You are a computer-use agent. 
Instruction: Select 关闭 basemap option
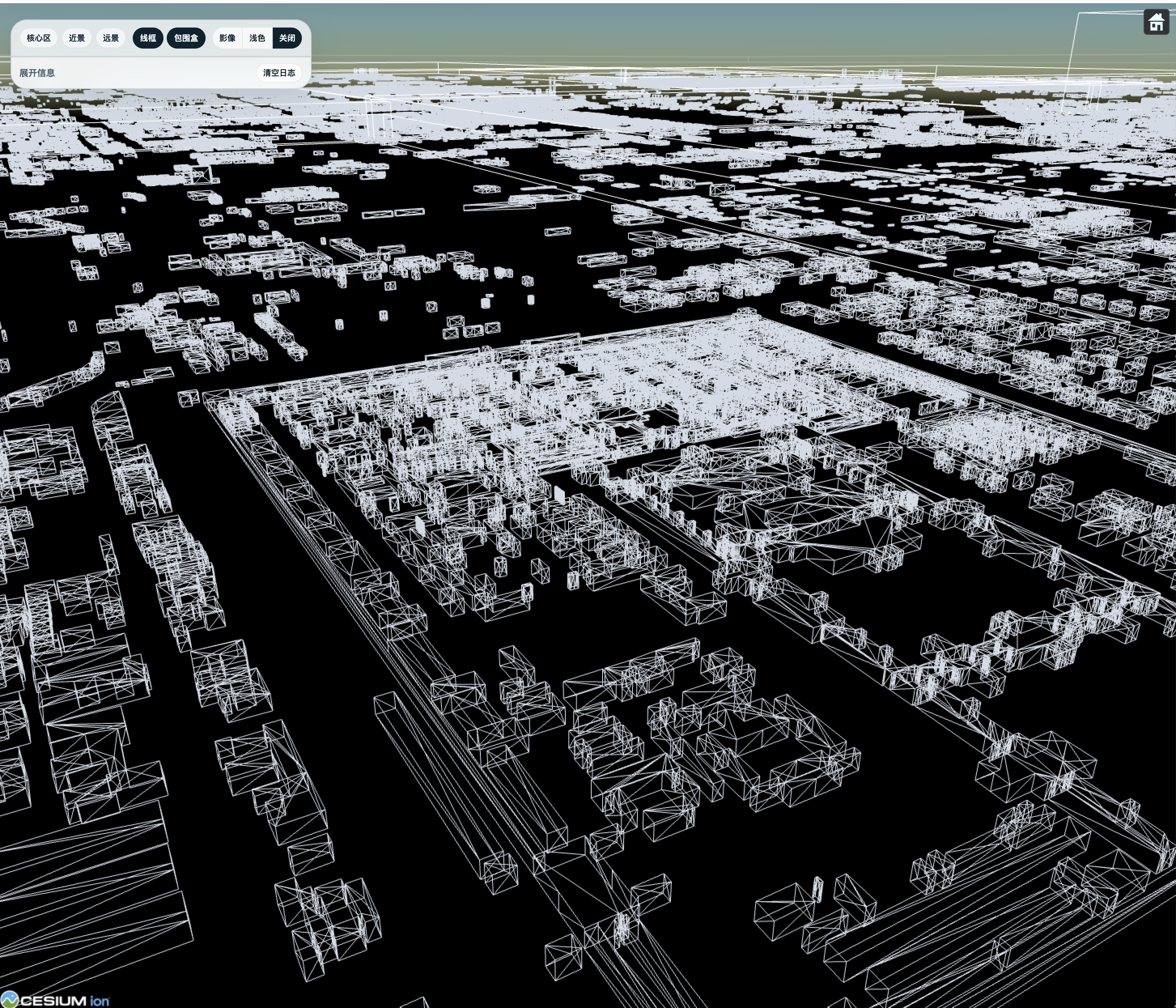[x=287, y=38]
